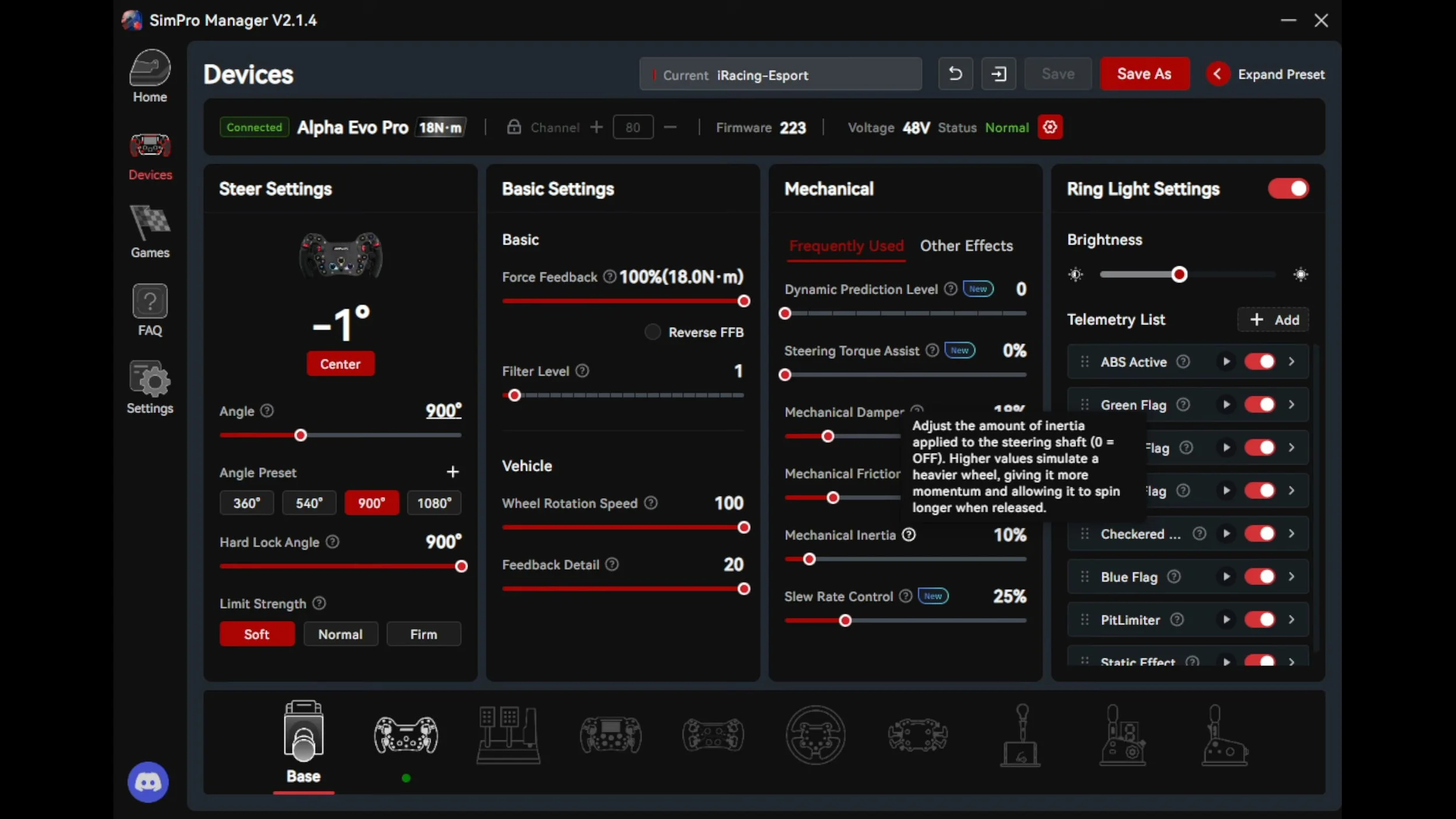Screen dimensions: 1456x819
Task: Select the Frequently Used tab
Action: (x=846, y=246)
